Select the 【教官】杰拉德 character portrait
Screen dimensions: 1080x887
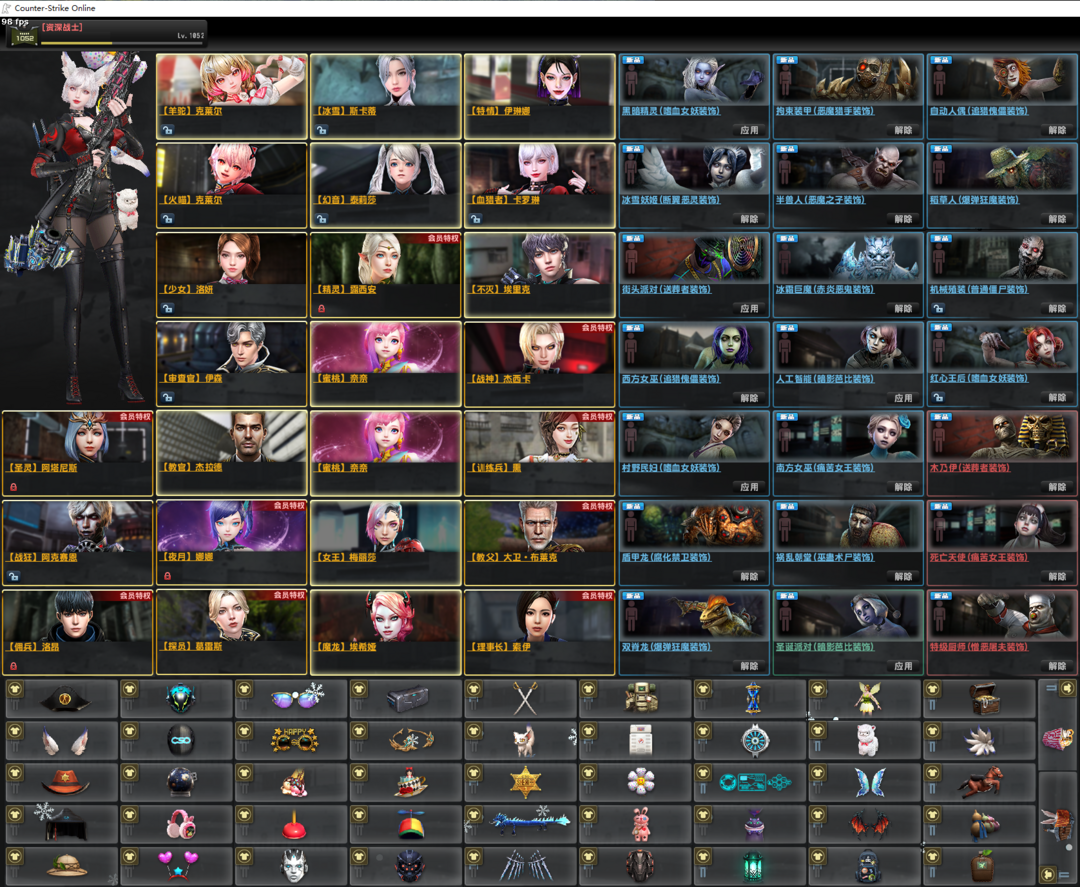(231, 437)
